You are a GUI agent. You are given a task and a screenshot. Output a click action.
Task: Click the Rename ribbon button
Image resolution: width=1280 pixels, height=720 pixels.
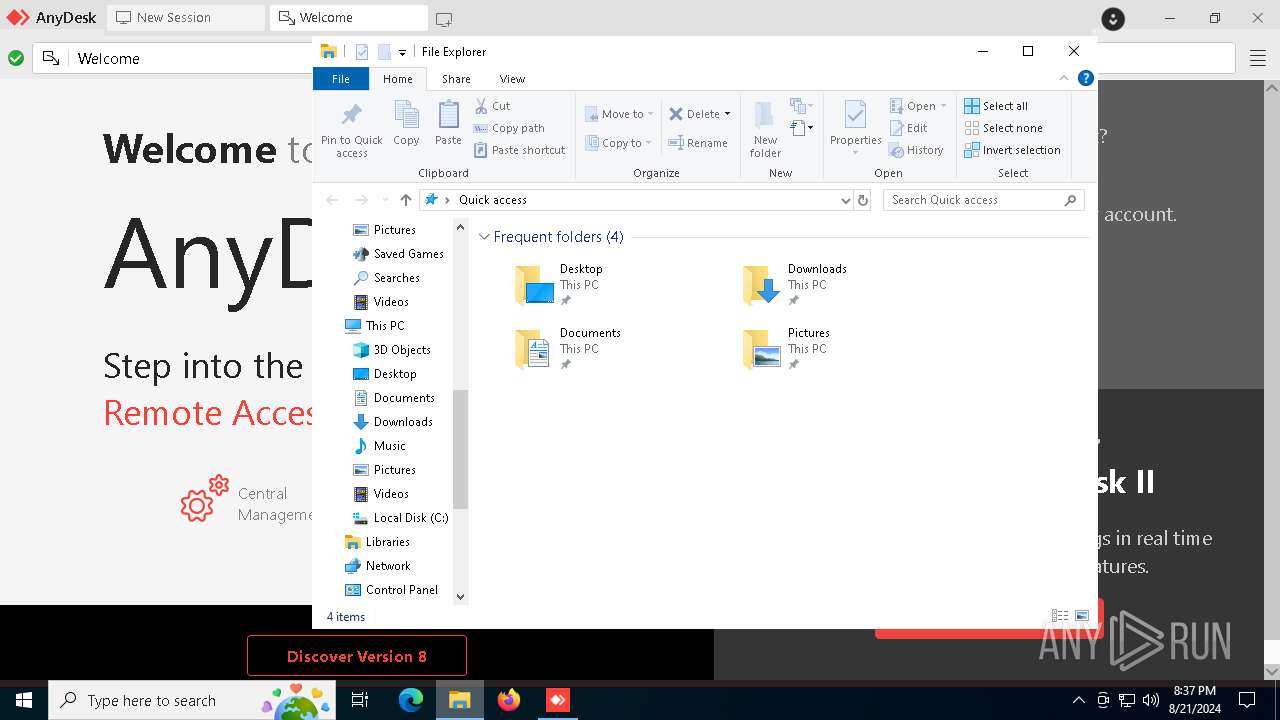tap(698, 143)
